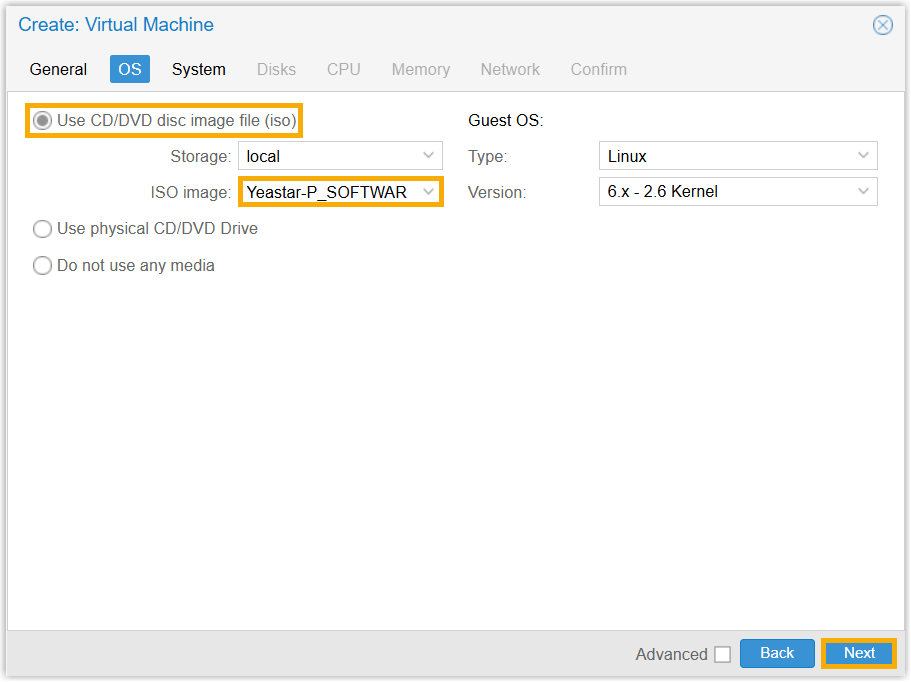911x682 pixels.
Task: Switch to the General tab
Action: (x=58, y=69)
